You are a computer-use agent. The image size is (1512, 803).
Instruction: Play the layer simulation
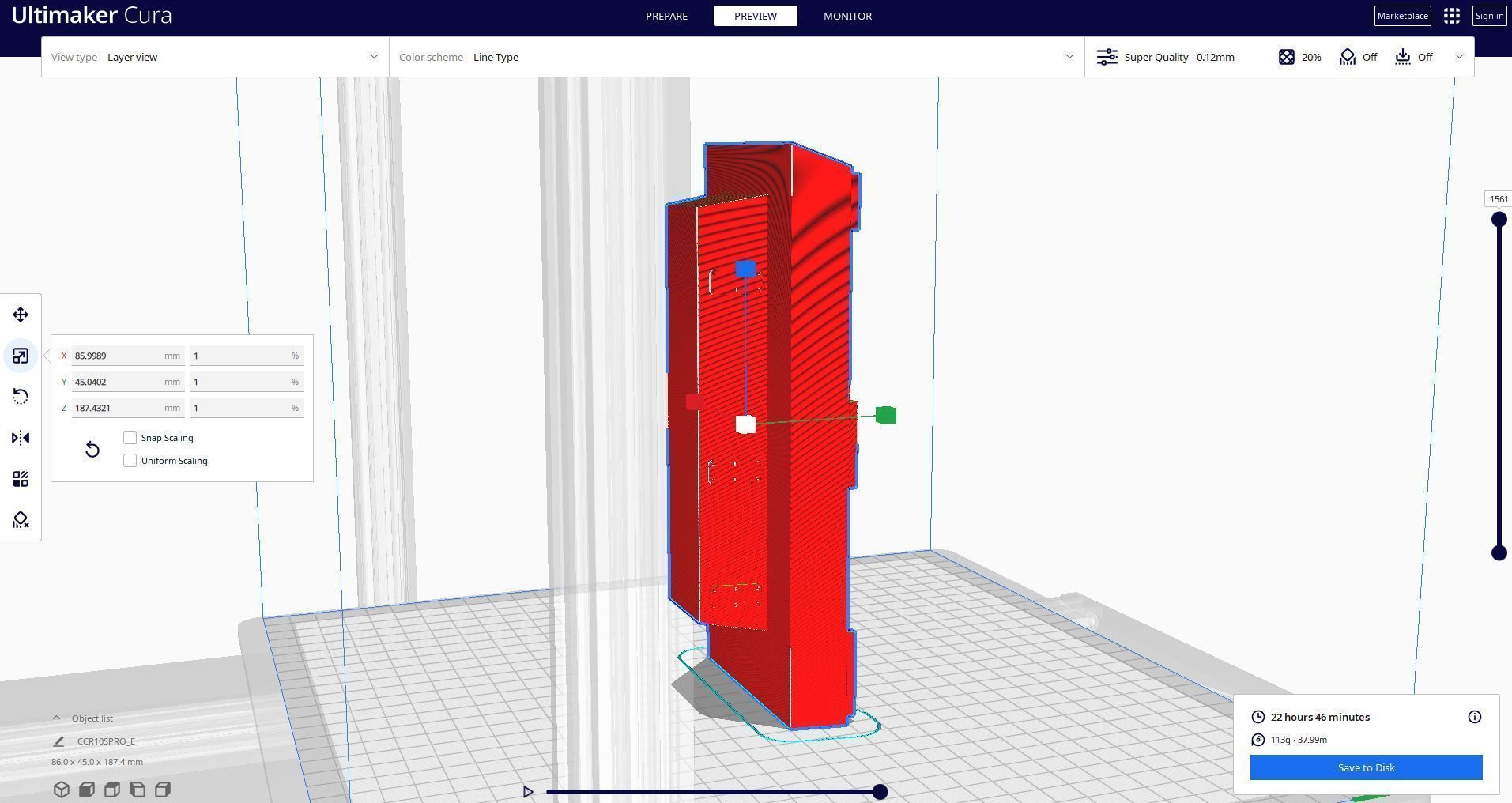click(528, 792)
